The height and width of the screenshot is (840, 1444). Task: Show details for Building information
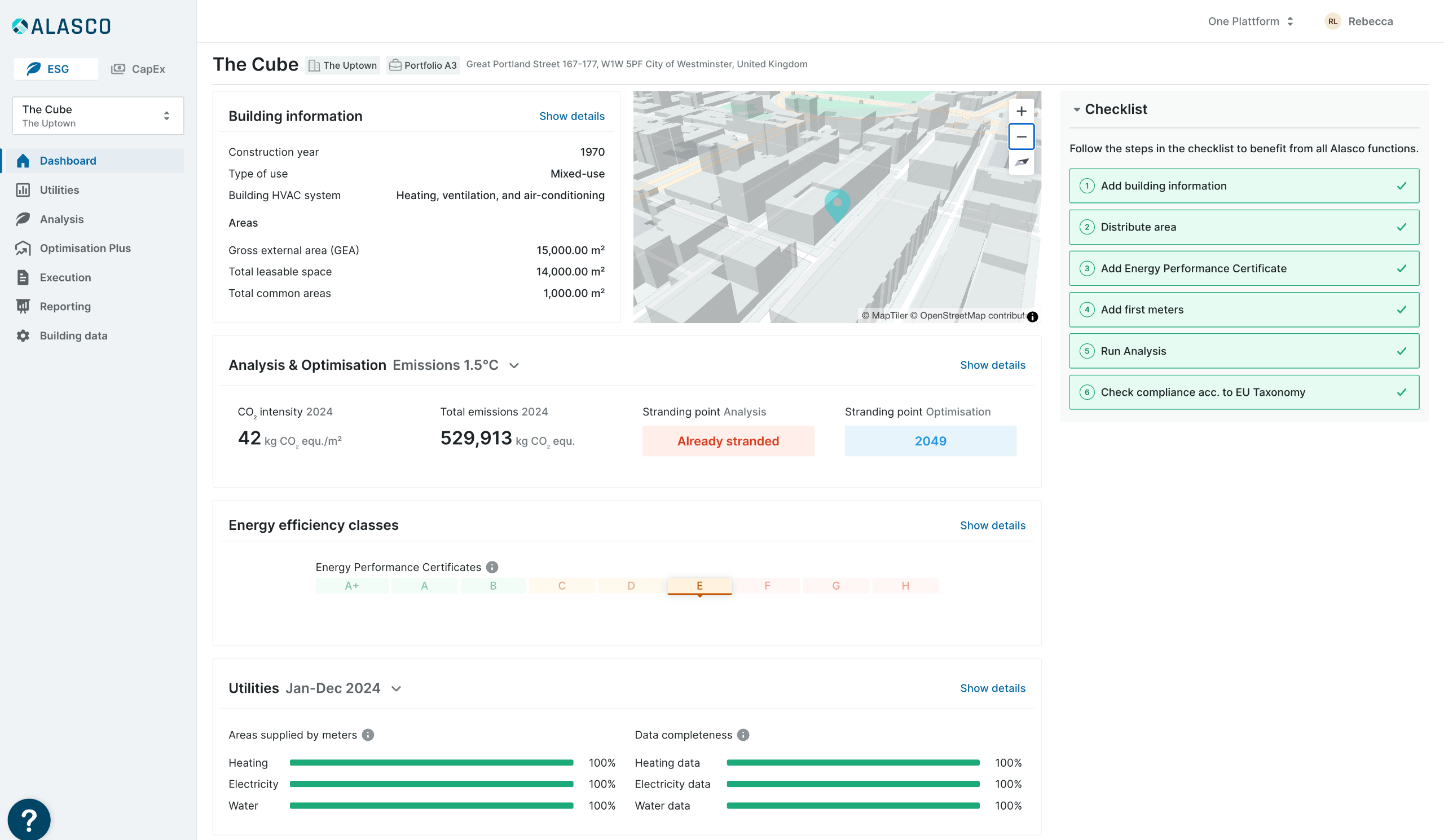coord(571,116)
